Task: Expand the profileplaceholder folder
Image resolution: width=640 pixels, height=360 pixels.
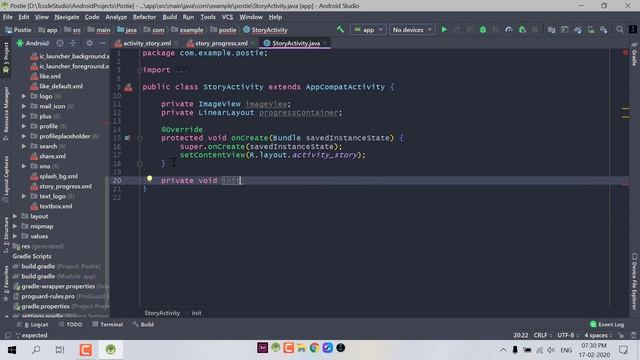Action: coord(24,136)
